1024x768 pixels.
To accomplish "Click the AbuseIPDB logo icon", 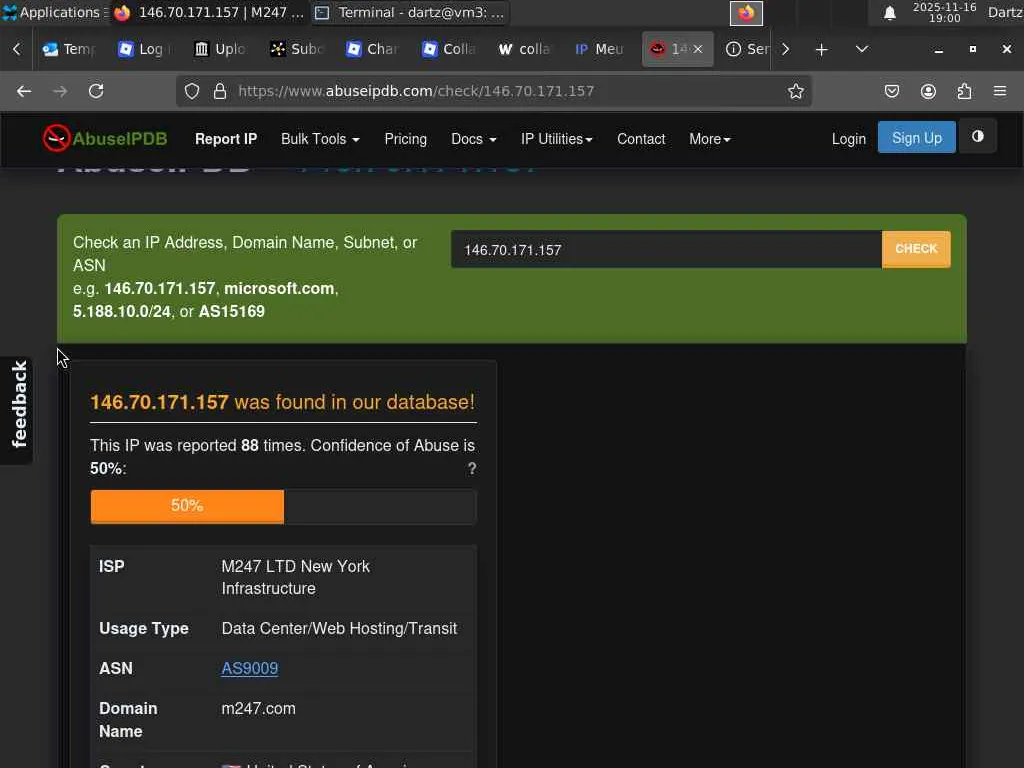I will point(56,138).
